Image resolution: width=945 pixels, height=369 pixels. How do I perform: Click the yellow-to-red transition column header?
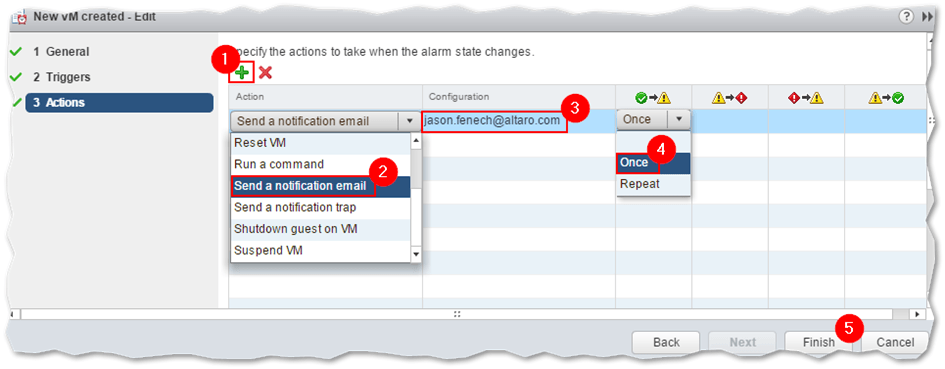[730, 97]
